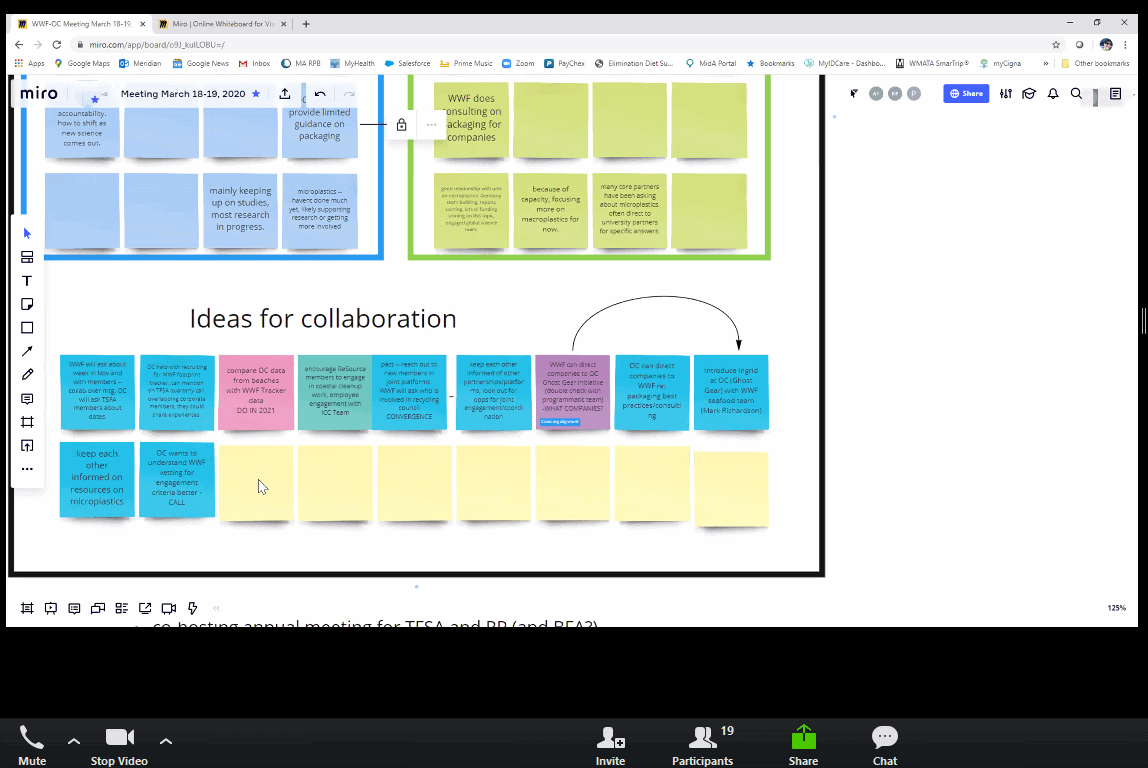This screenshot has height=768, width=1148.
Task: Search the board with the magnifier
Action: [x=1076, y=94]
